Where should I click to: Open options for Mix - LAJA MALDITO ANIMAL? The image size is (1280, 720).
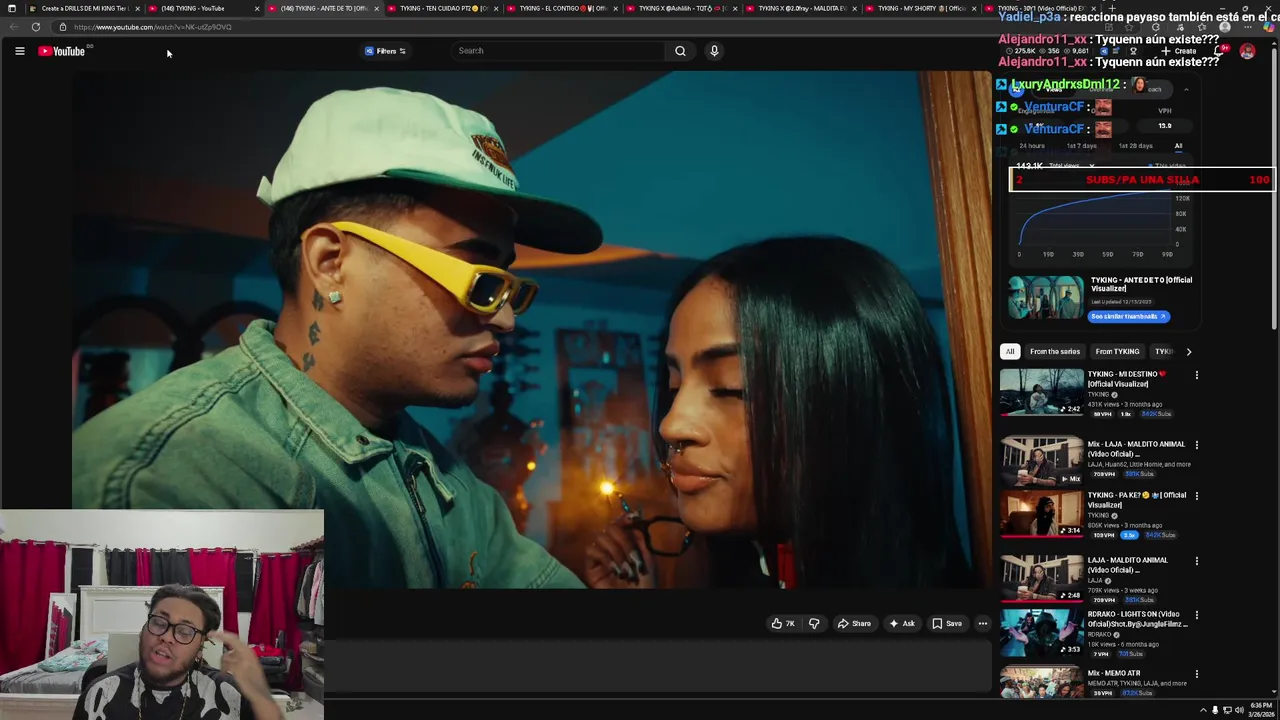(x=1196, y=445)
